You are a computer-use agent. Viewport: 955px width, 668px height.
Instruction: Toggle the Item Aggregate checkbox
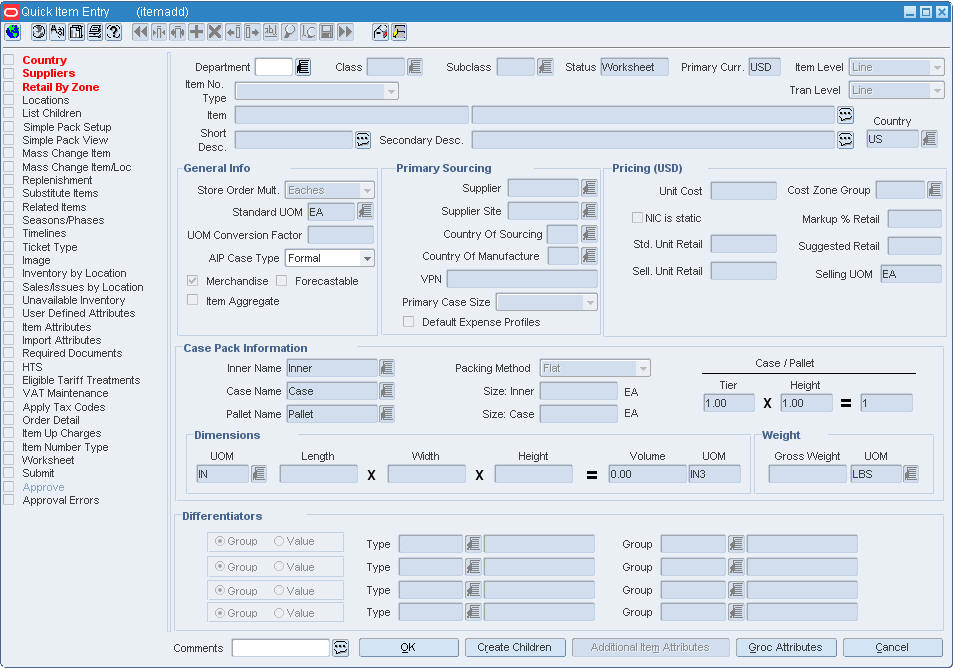pos(193,300)
